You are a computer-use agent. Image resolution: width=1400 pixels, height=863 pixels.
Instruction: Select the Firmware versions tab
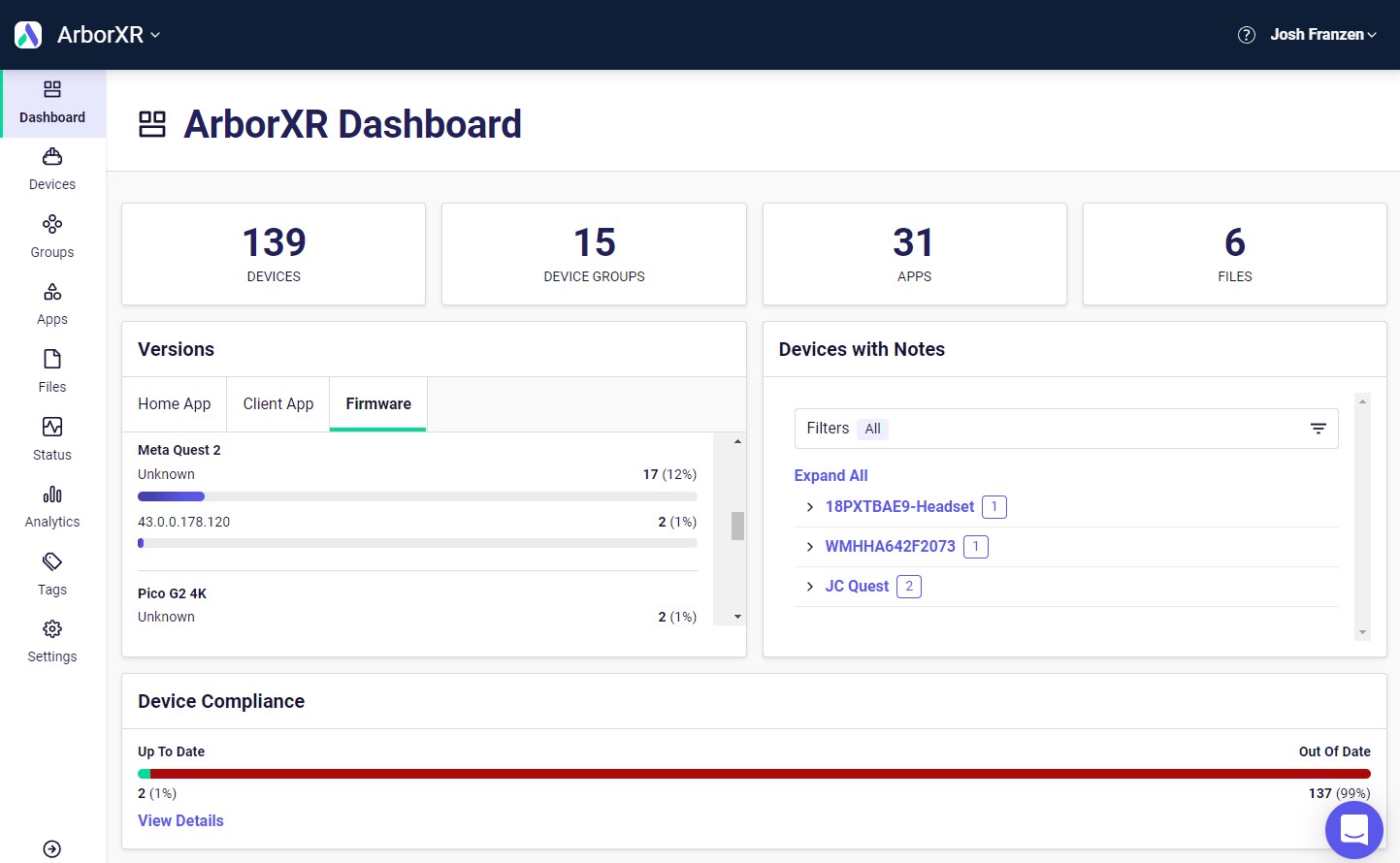tap(378, 404)
